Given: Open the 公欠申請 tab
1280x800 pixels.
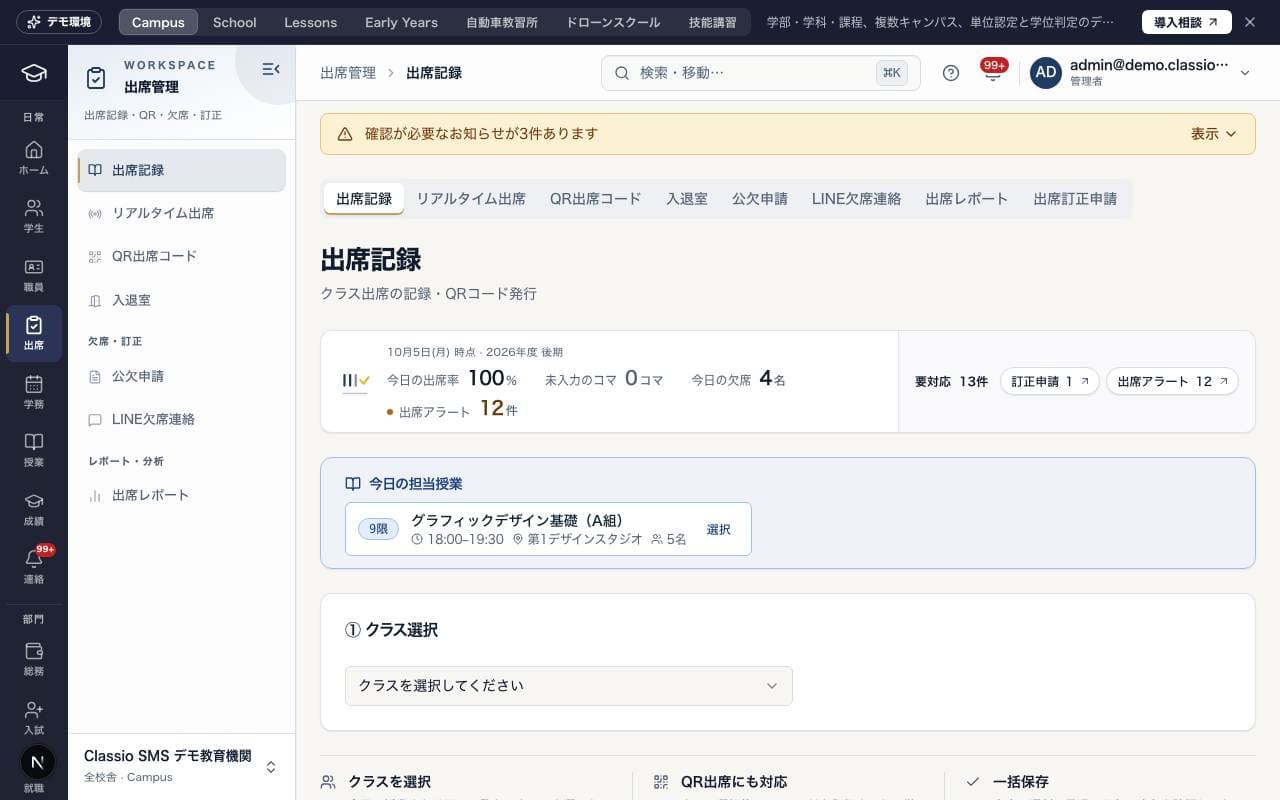Looking at the screenshot, I should 760,199.
